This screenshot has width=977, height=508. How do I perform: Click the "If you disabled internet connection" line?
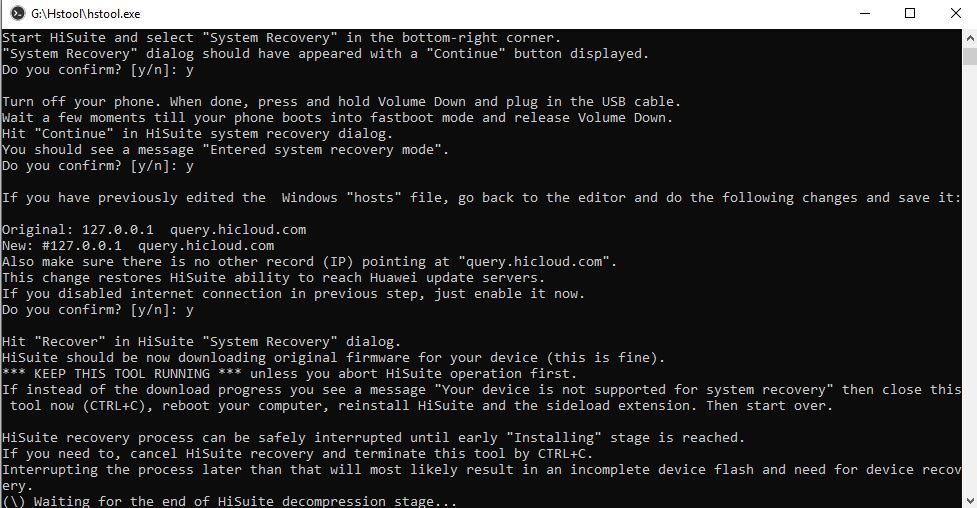[293, 294]
